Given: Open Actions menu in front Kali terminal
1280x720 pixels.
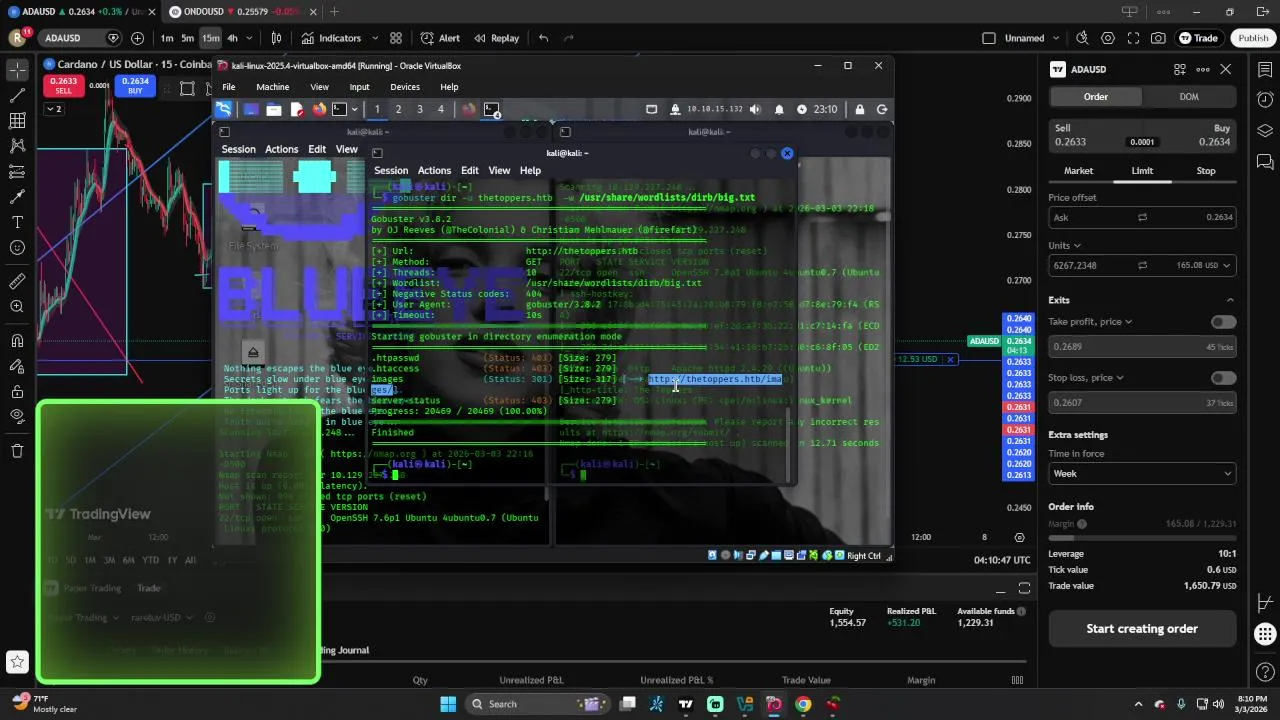Looking at the screenshot, I should (434, 171).
